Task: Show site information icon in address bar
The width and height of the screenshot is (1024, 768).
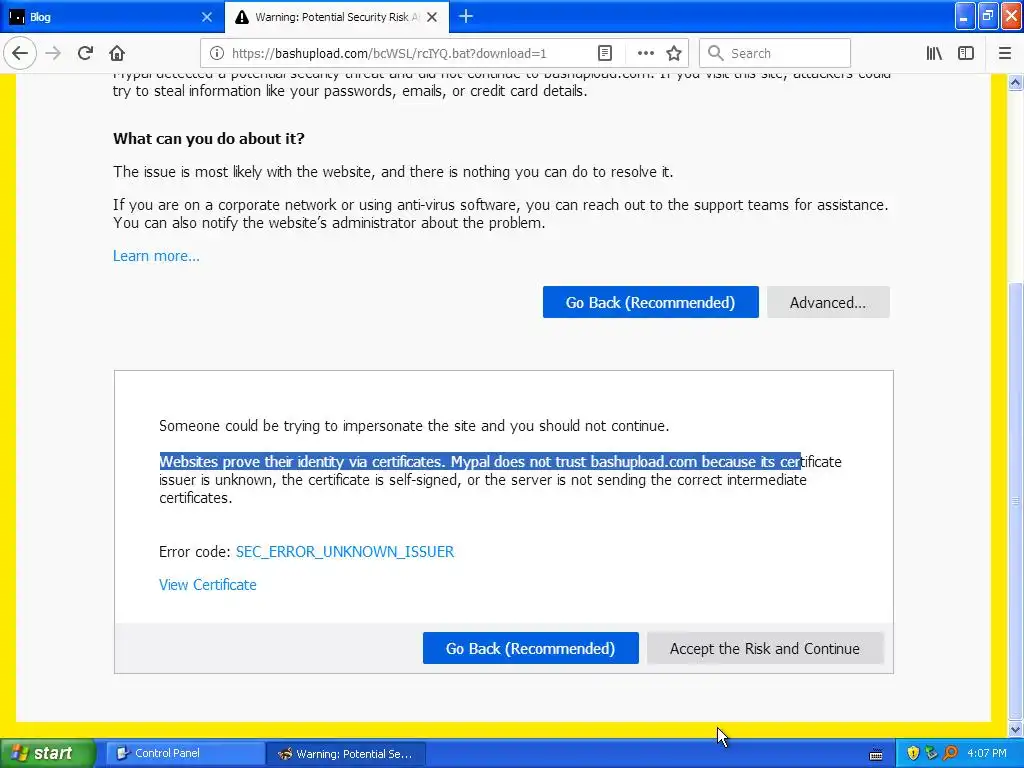Action: pos(217,54)
